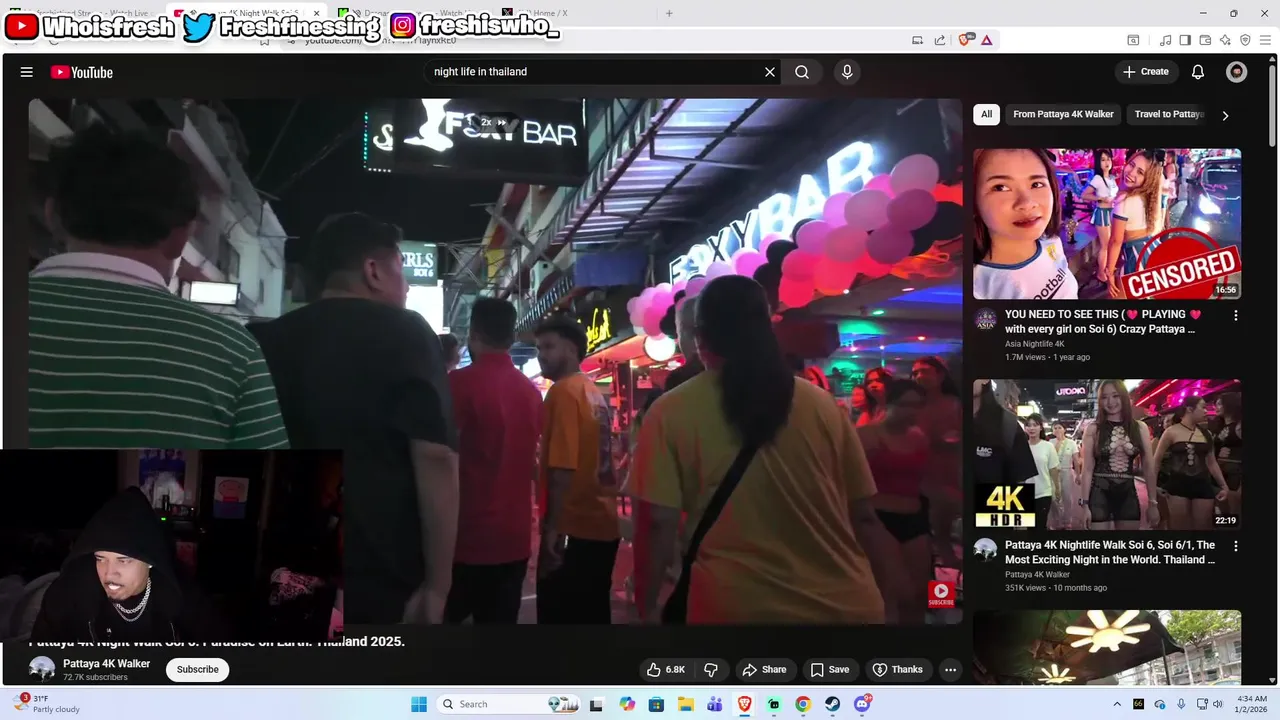Toggle the Brave sidebar panel
Viewport: 1280px width, 720px height.
coord(1185,40)
